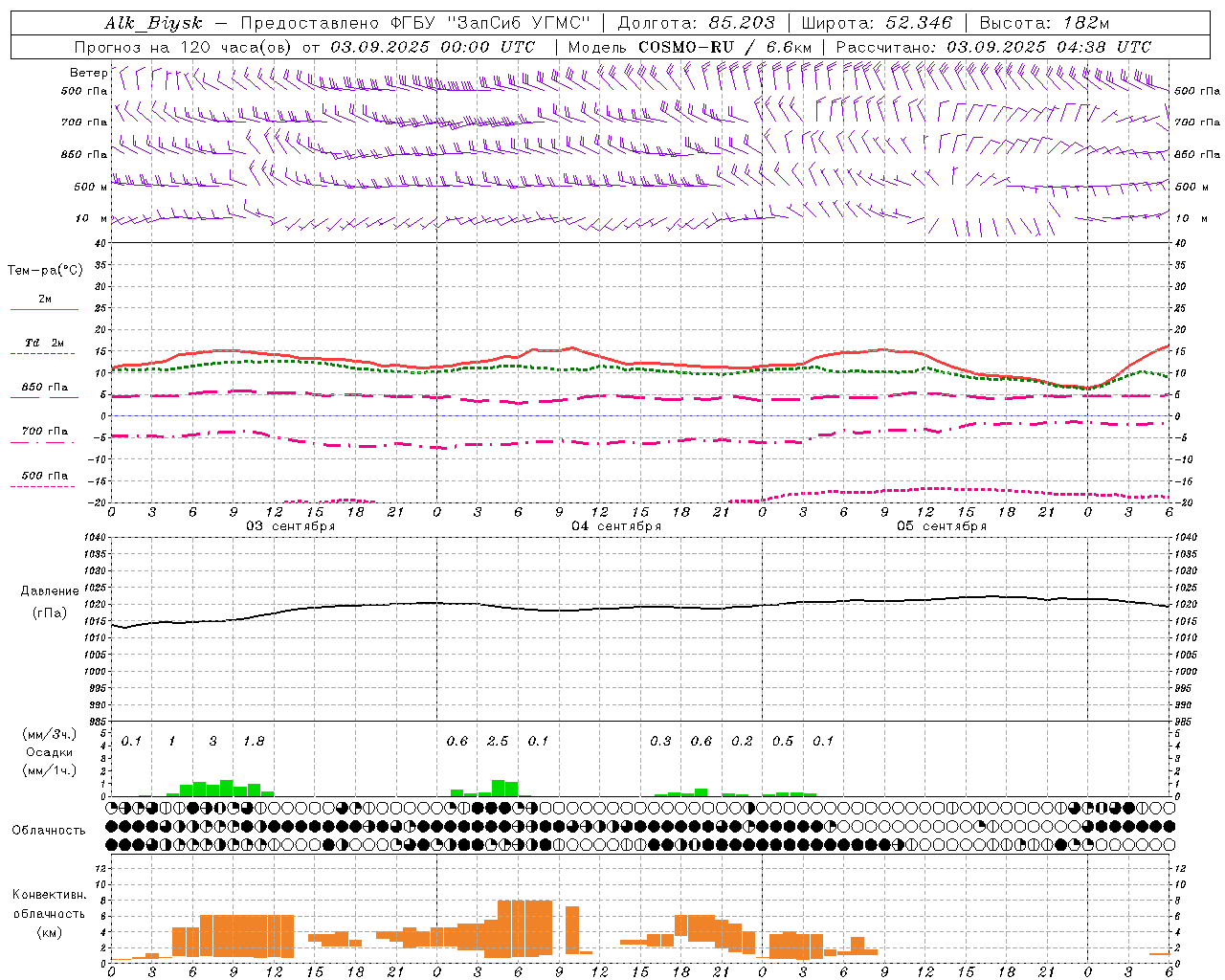Click the Td 2м legend entry
Image resolution: width=1225 pixels, height=980 pixels.
coord(45,343)
